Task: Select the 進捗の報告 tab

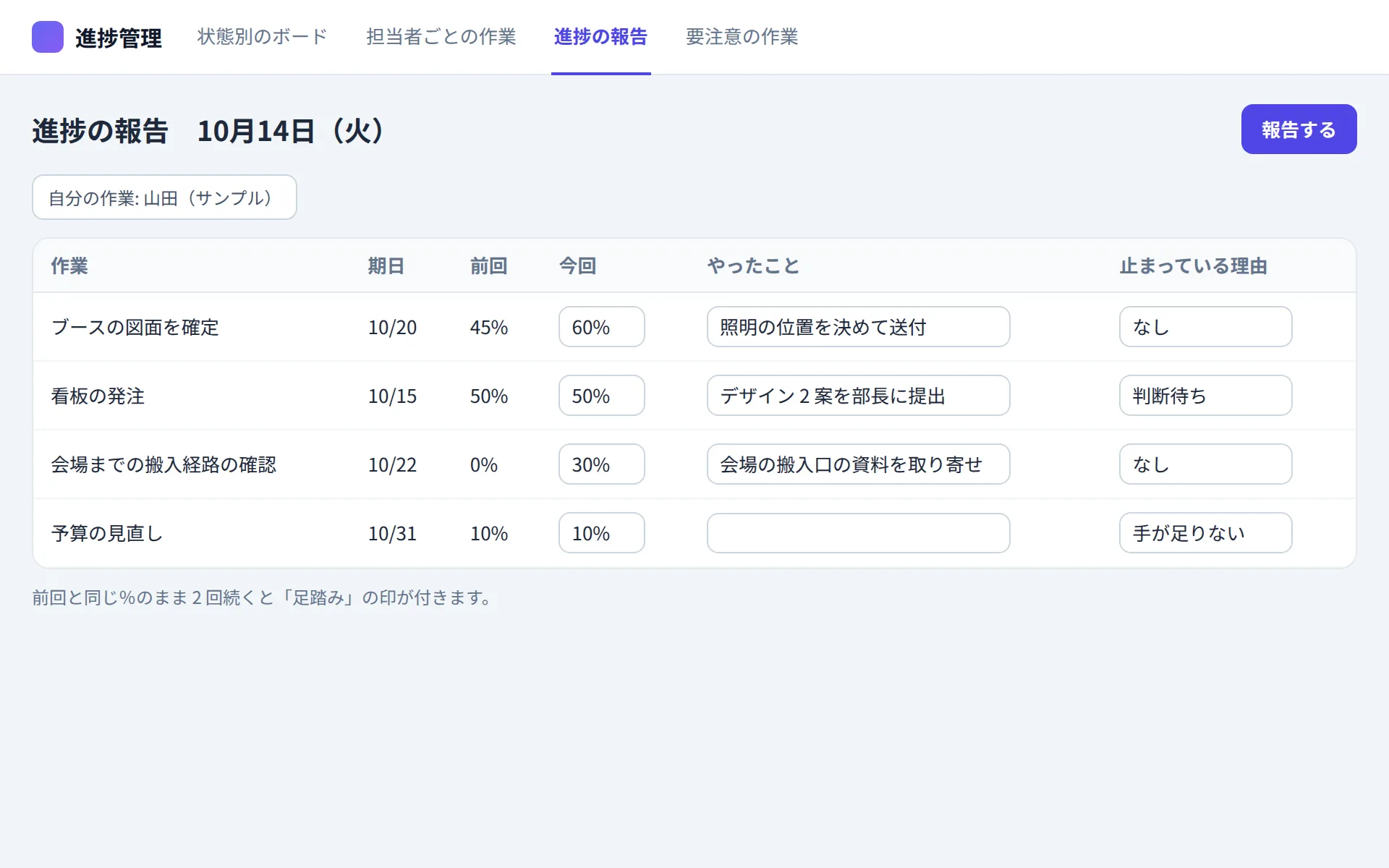Action: coord(600,37)
